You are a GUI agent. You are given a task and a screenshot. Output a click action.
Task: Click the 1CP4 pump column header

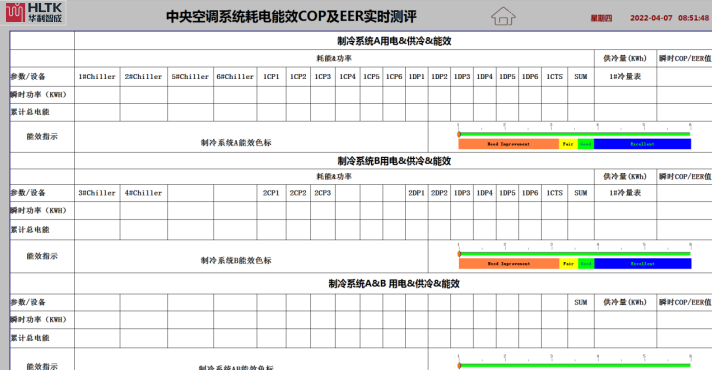tap(347, 77)
